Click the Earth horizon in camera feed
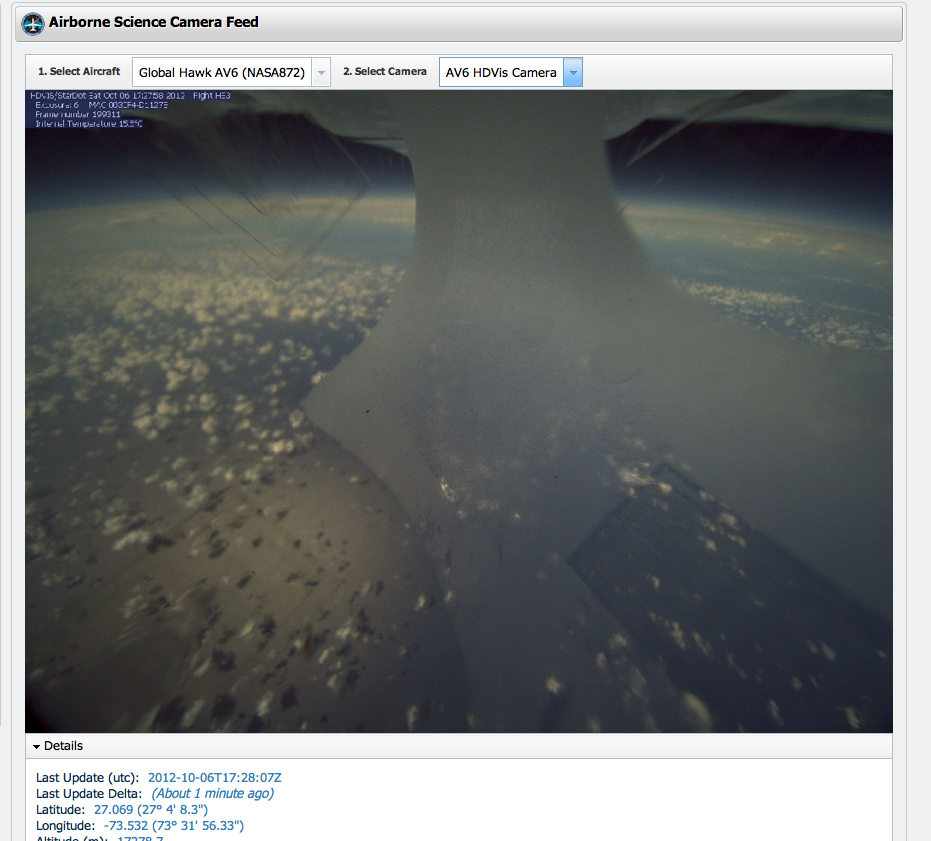 200,200
